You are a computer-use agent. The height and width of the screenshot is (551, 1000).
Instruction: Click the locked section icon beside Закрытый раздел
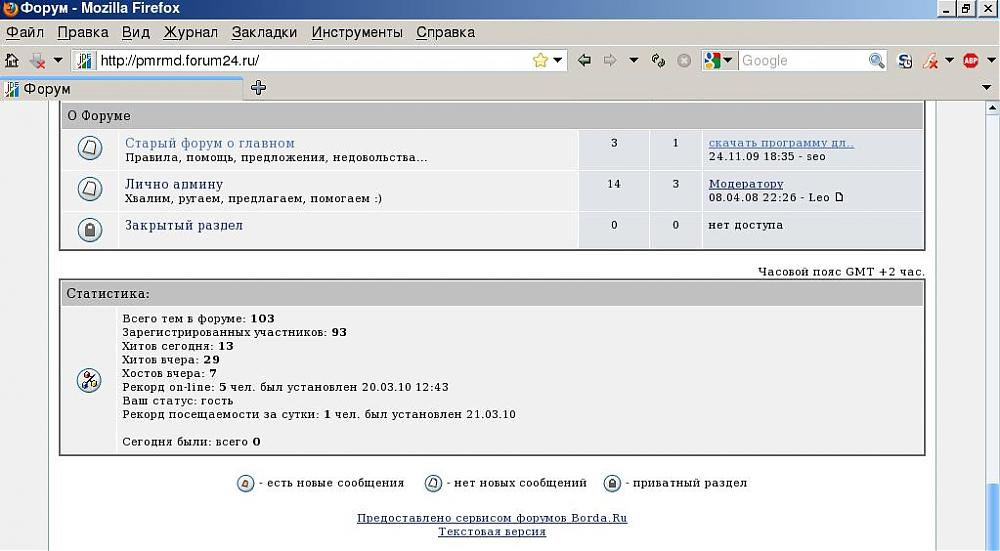click(x=90, y=230)
